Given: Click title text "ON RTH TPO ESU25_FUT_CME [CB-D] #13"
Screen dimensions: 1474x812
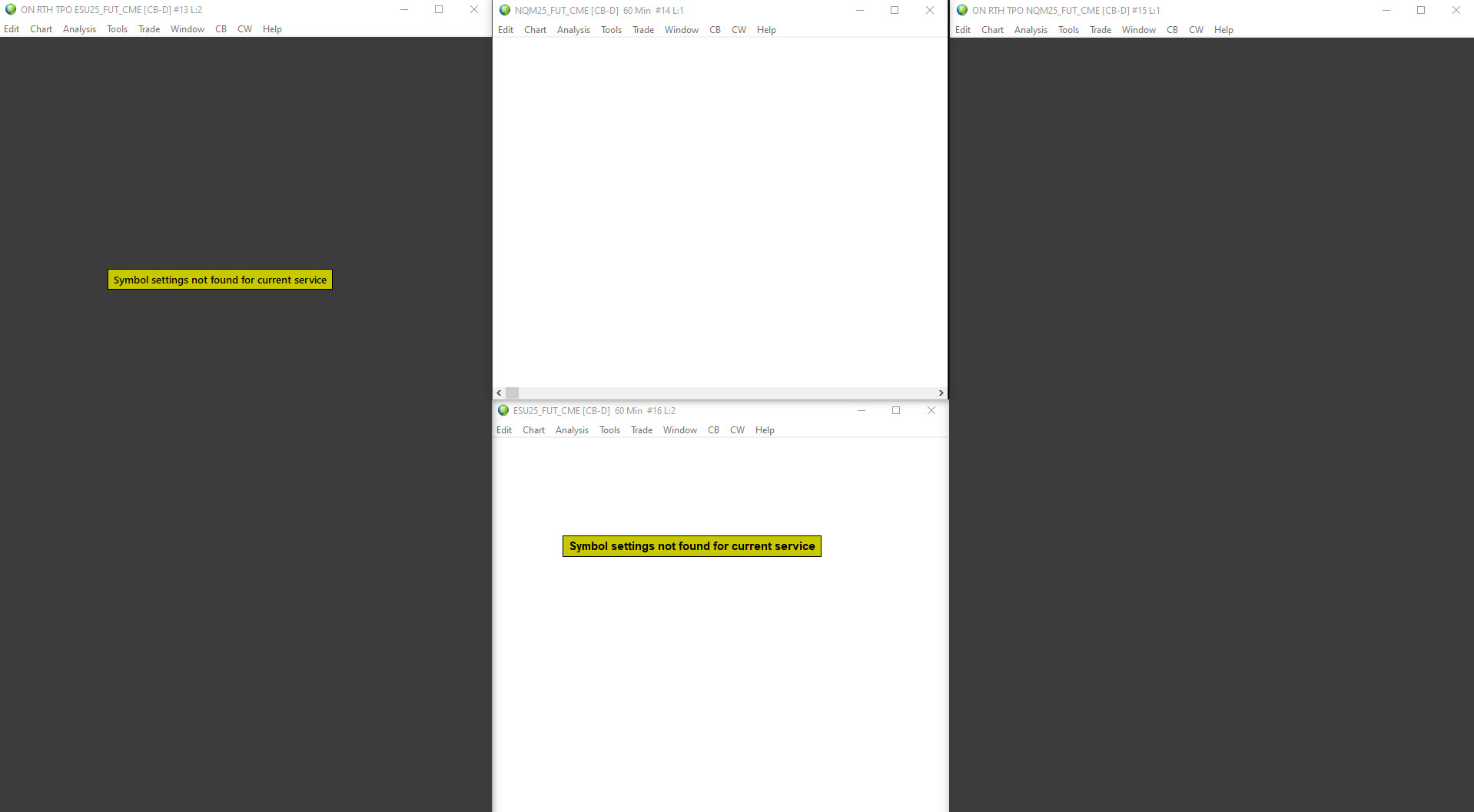Looking at the screenshot, I should point(105,10).
